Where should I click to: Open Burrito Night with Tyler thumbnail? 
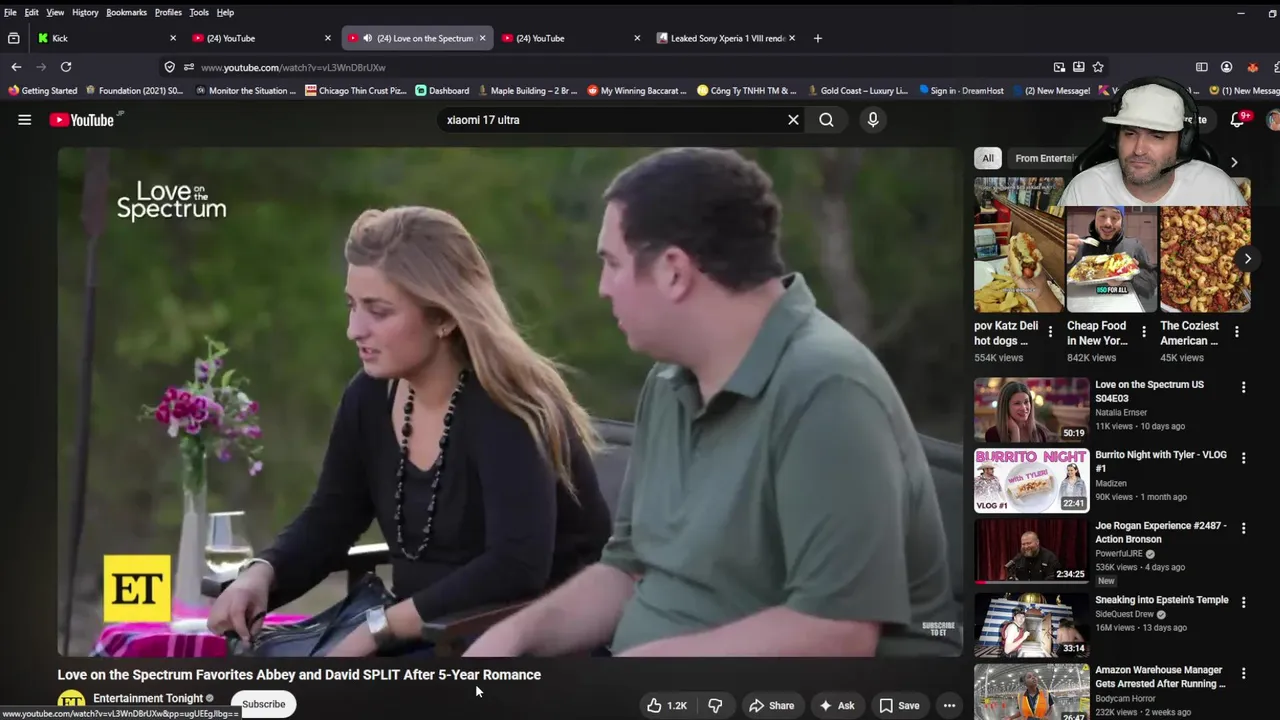pyautogui.click(x=1031, y=480)
